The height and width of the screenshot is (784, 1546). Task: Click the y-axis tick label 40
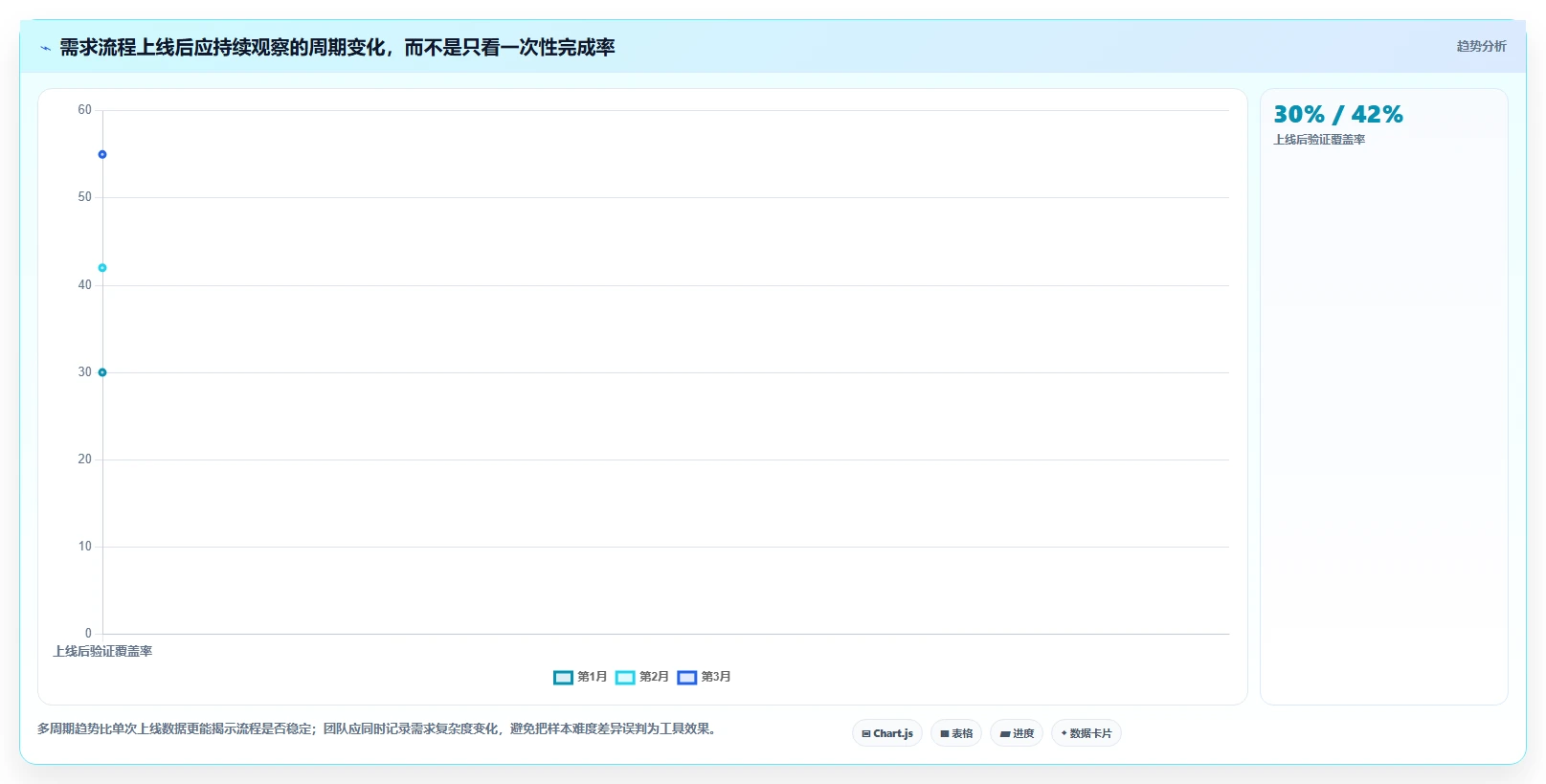pos(85,285)
